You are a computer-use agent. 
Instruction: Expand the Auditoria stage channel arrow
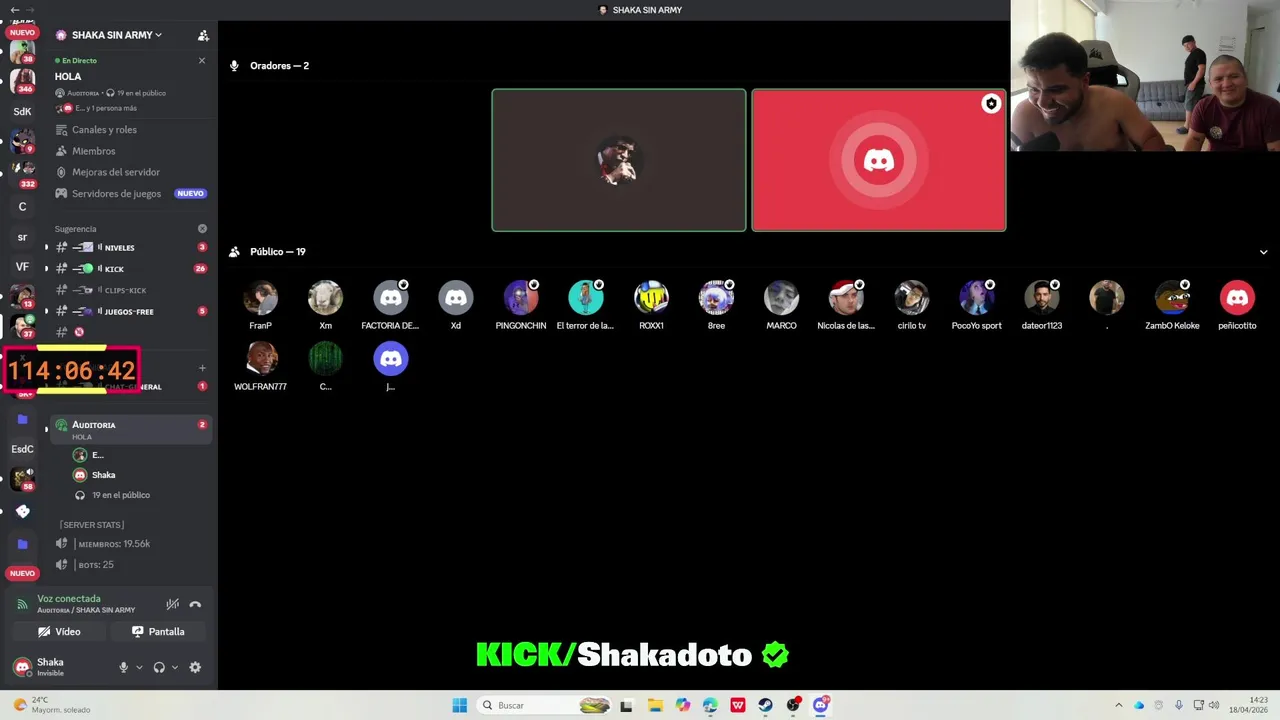[46, 430]
